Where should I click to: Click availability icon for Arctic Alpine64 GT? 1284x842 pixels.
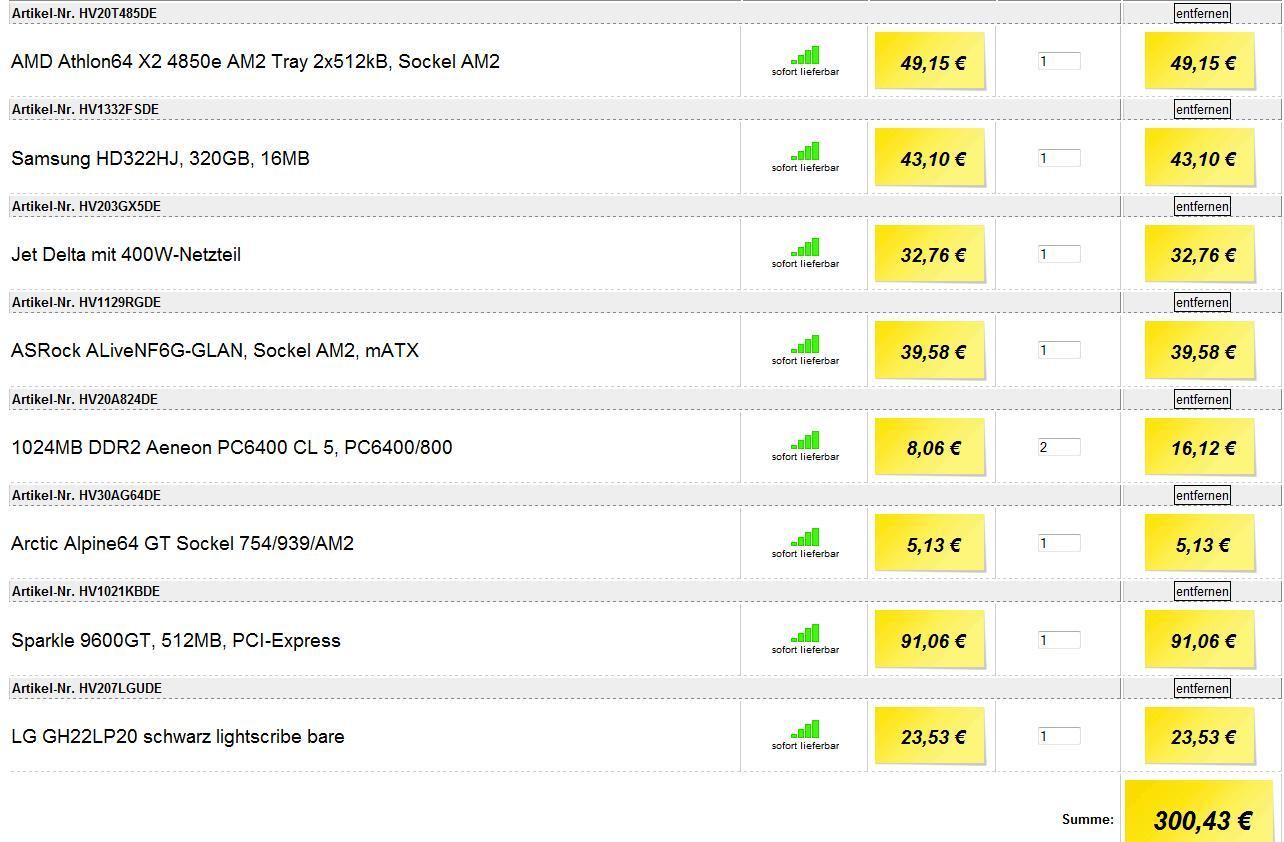[805, 538]
